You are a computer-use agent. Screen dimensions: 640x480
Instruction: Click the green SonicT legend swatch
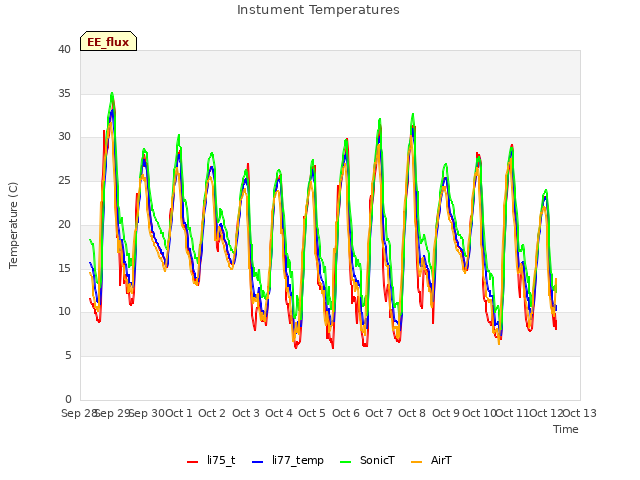click(x=345, y=462)
